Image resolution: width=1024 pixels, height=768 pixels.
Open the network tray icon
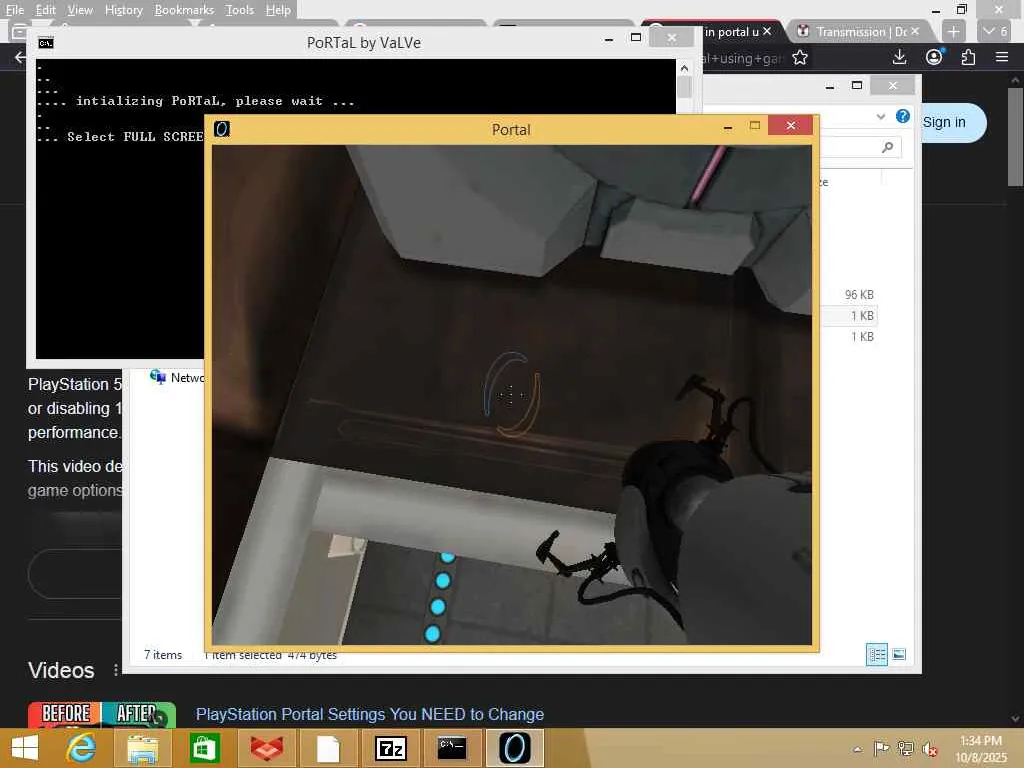tap(905, 748)
